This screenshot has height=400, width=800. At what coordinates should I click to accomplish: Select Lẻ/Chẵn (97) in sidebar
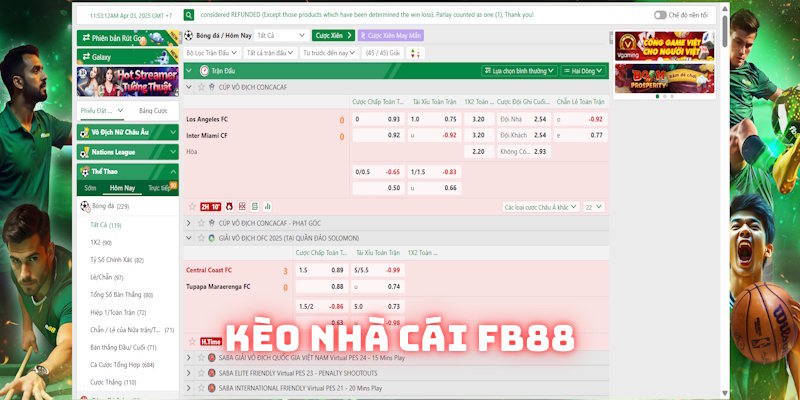[x=107, y=277]
